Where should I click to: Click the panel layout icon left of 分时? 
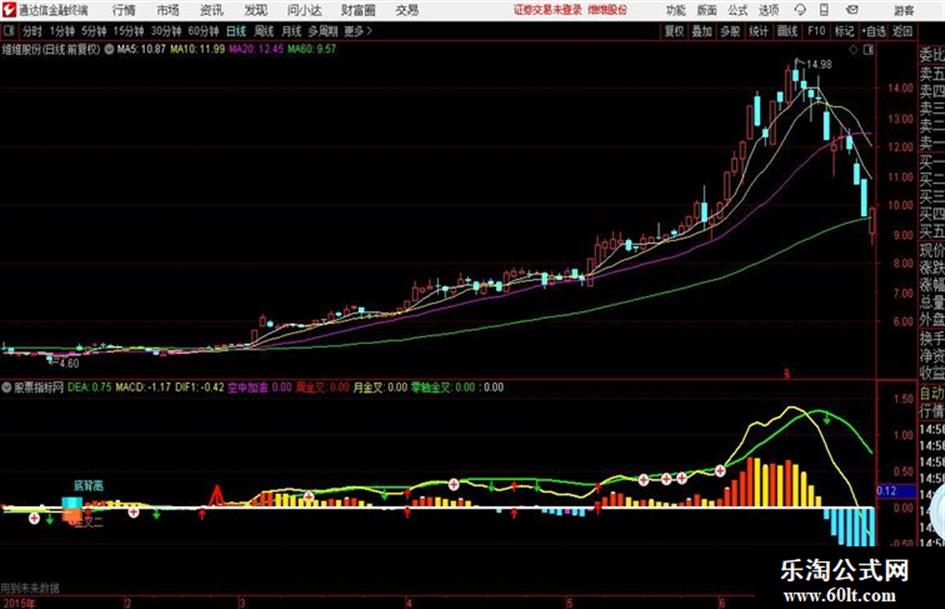tap(9, 31)
